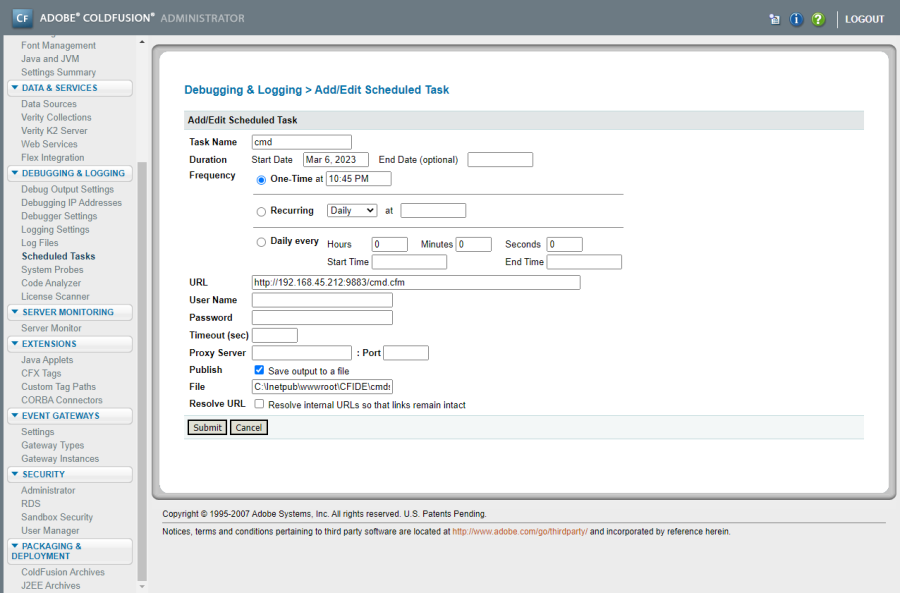Go to the Data Sources page

click(49, 104)
